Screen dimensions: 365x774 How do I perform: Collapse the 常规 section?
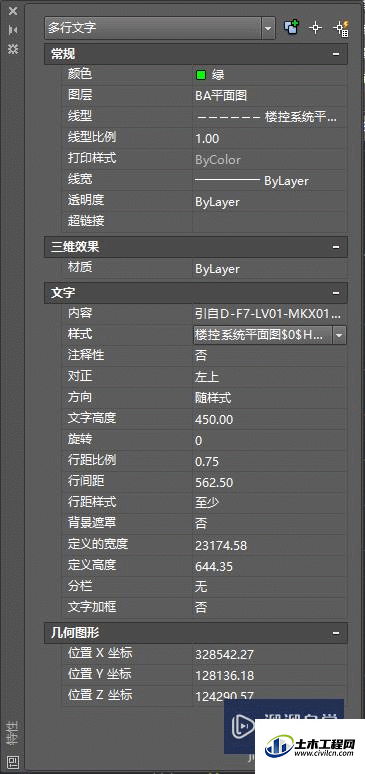[x=336, y=54]
